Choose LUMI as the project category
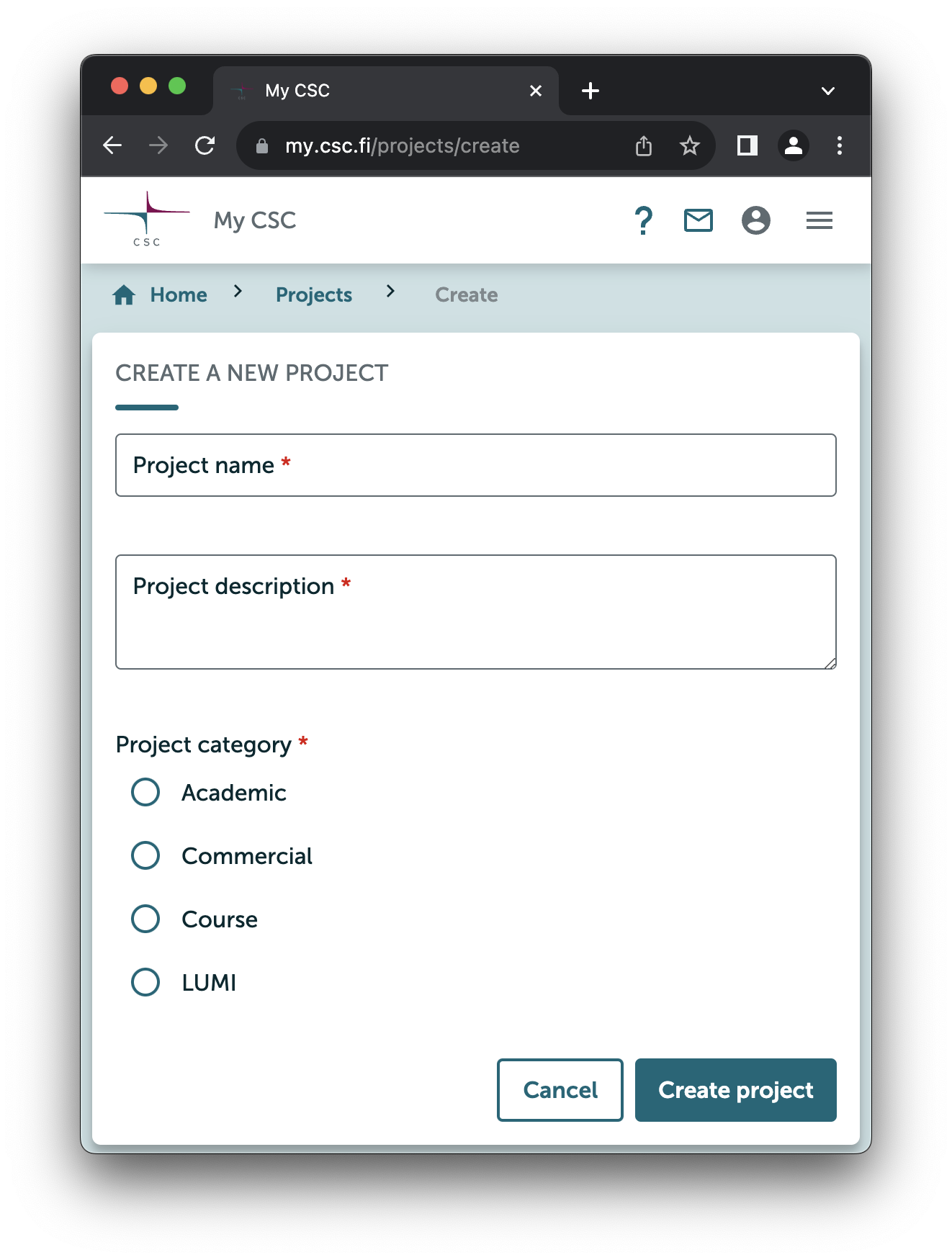The height and width of the screenshot is (1260, 952). click(145, 981)
